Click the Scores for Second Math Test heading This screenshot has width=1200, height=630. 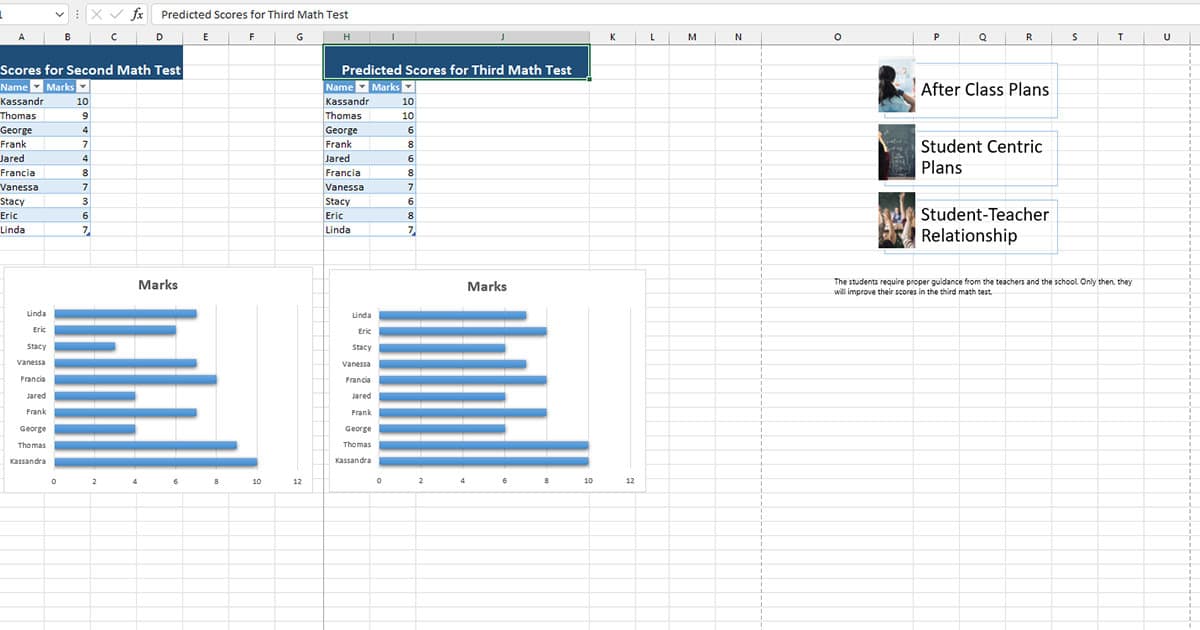coord(91,70)
